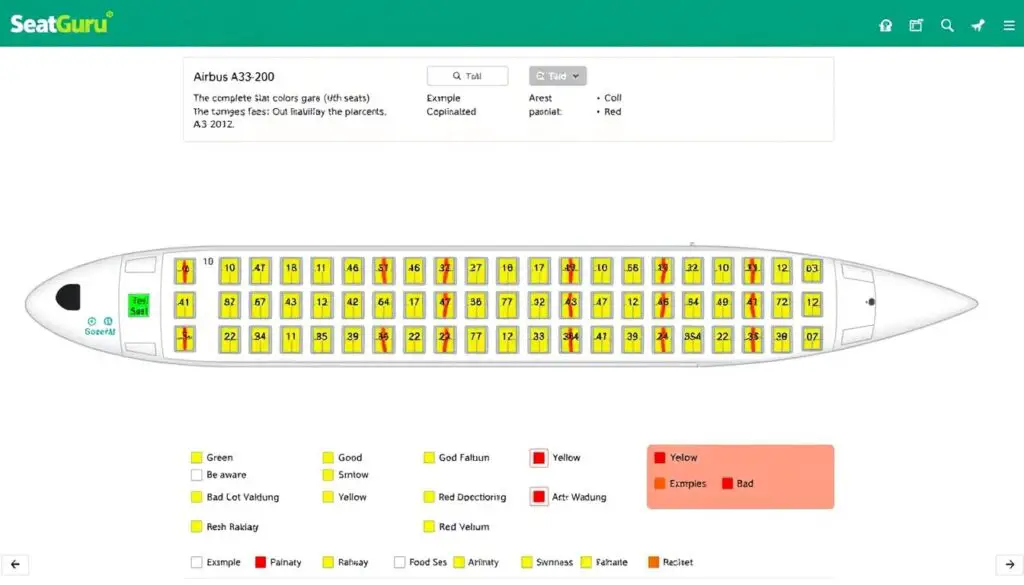
Task: Select the green seat near the aircraft nose
Action: tap(137, 302)
